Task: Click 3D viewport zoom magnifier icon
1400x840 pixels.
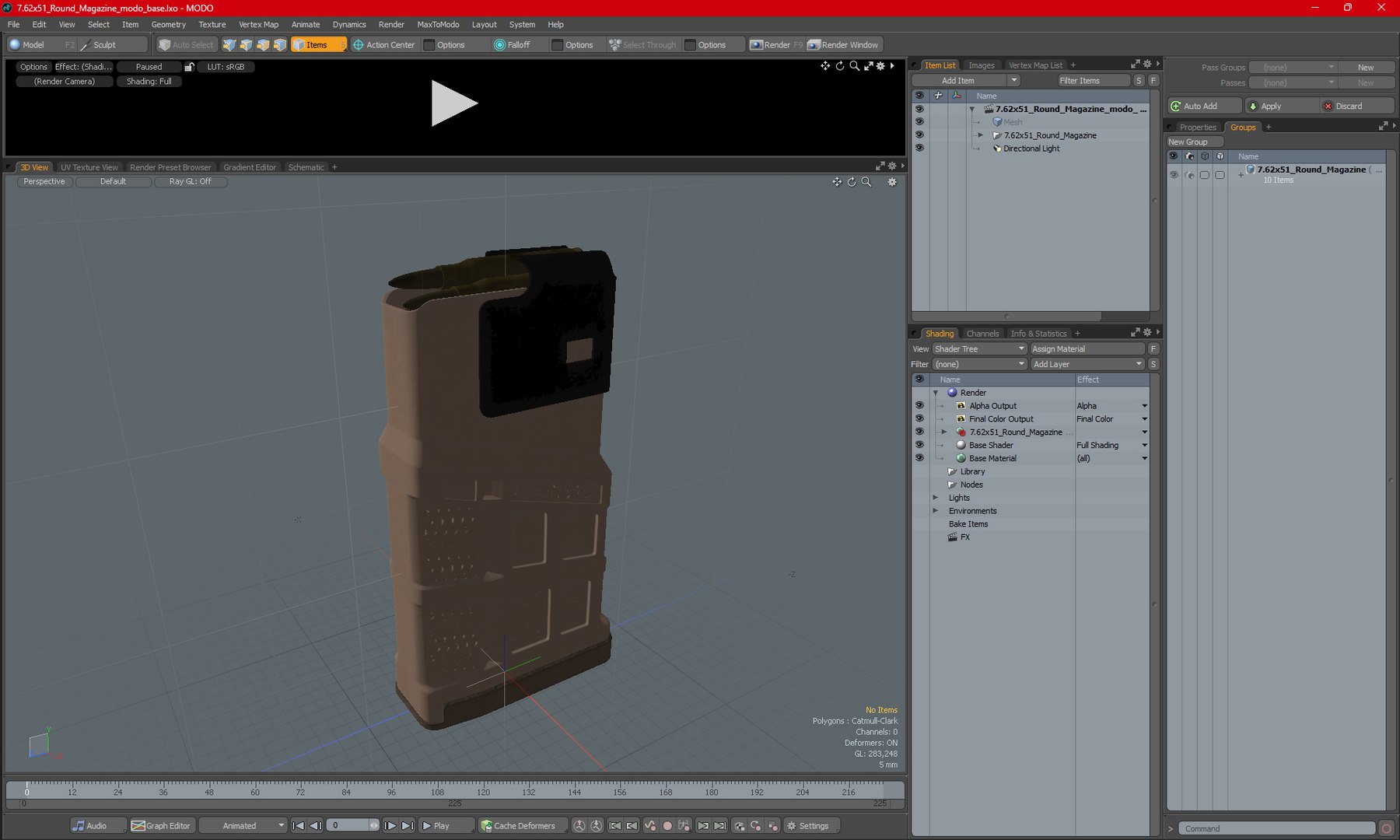Action: click(x=866, y=182)
